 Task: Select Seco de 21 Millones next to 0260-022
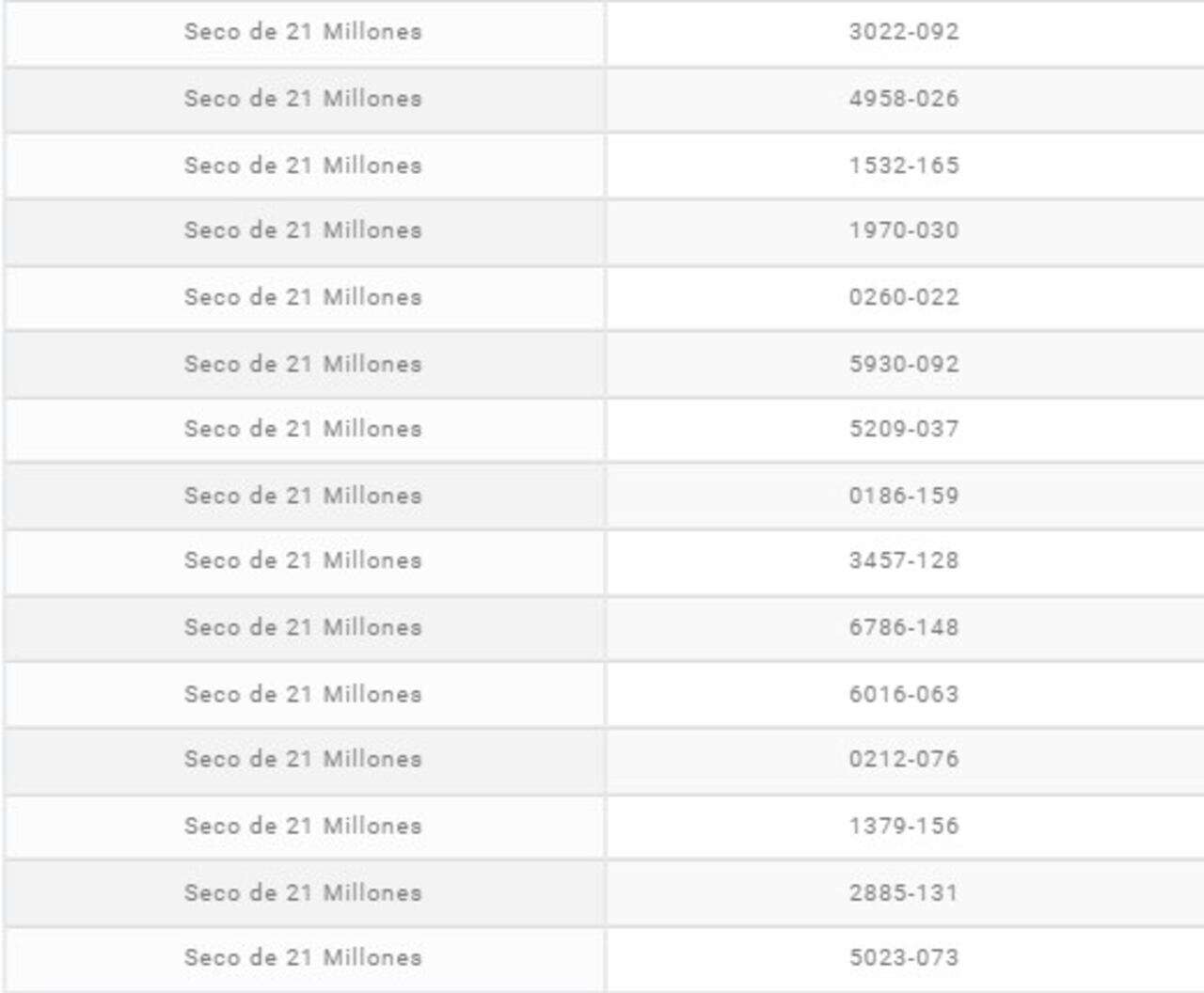303,297
